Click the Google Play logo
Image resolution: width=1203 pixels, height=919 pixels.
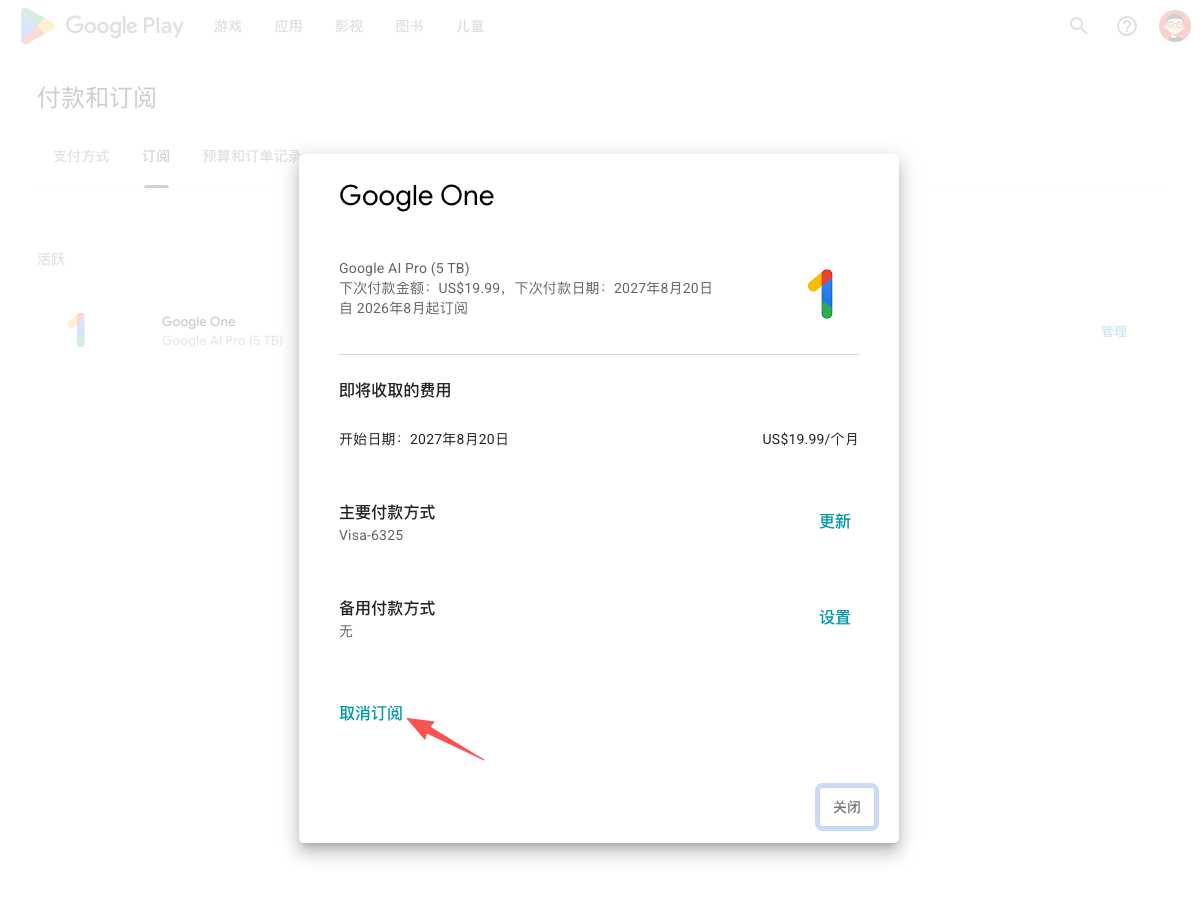coord(102,26)
